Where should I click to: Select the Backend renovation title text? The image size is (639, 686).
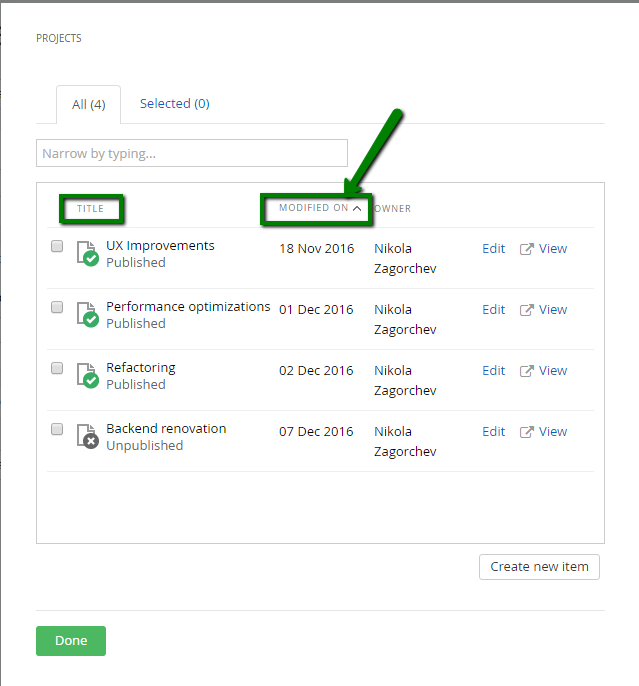[166, 429]
